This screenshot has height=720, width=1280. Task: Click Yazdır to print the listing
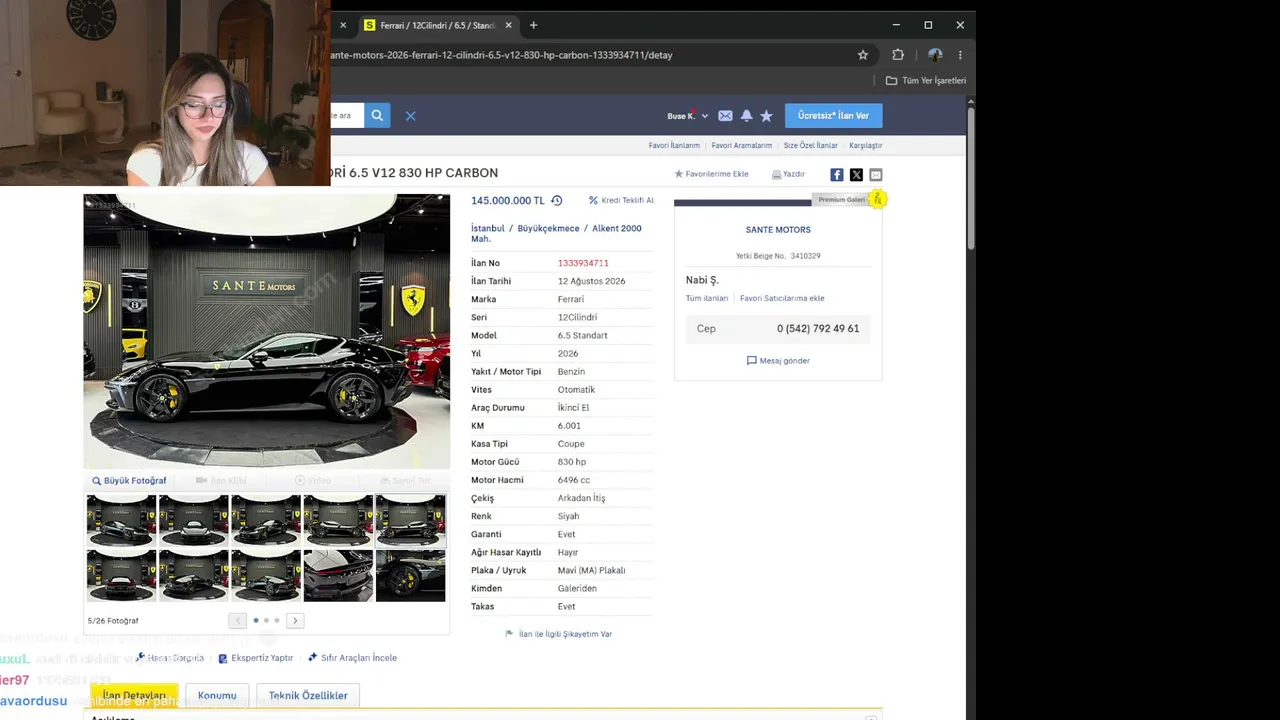[788, 174]
